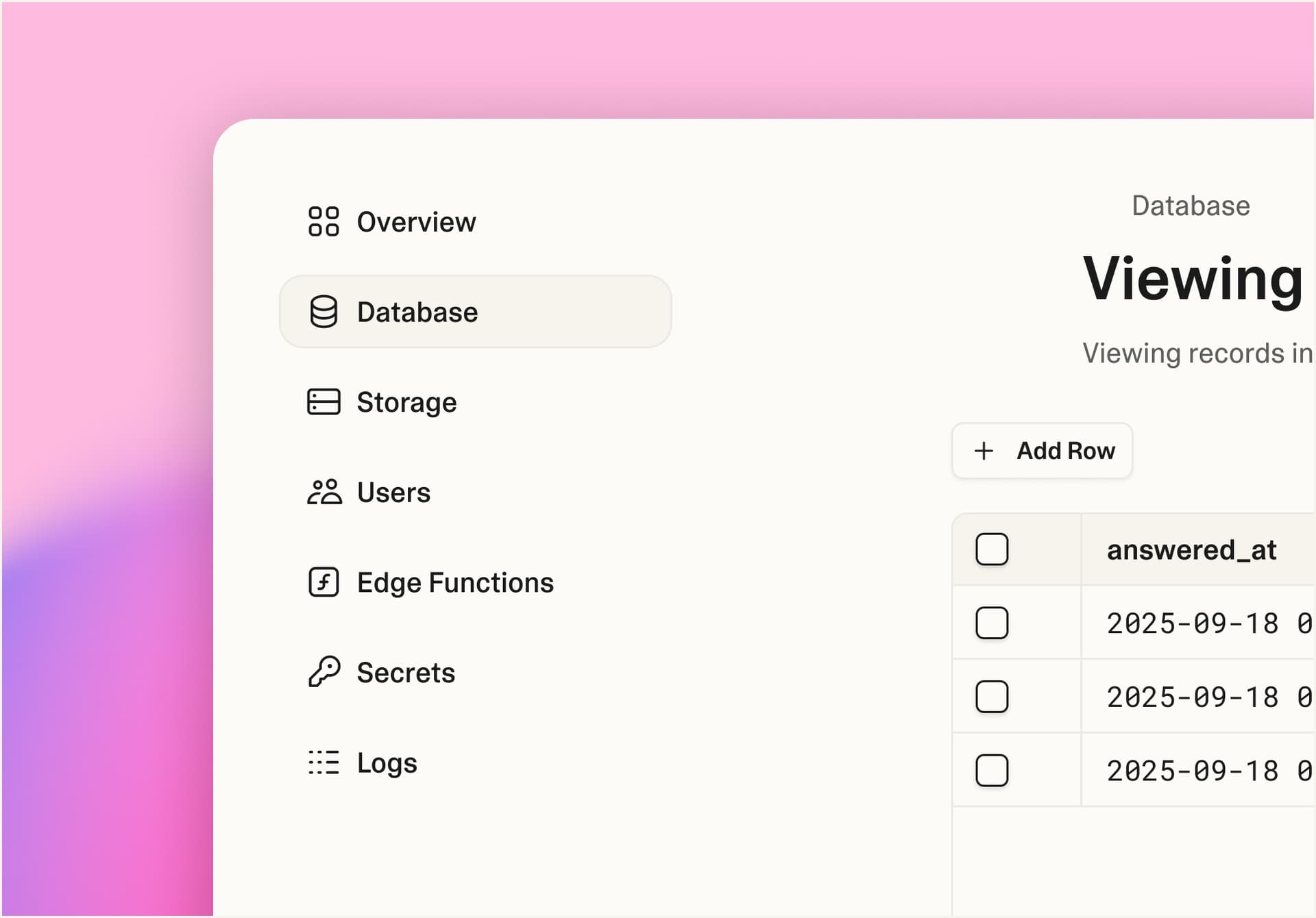Click the Storage drive icon
Screen dimensions: 1316x918
[324, 402]
